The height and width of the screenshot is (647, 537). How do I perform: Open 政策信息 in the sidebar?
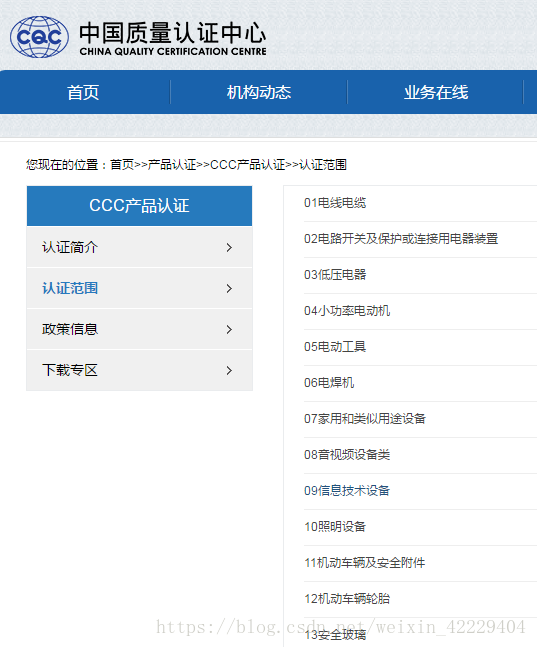tap(140, 329)
